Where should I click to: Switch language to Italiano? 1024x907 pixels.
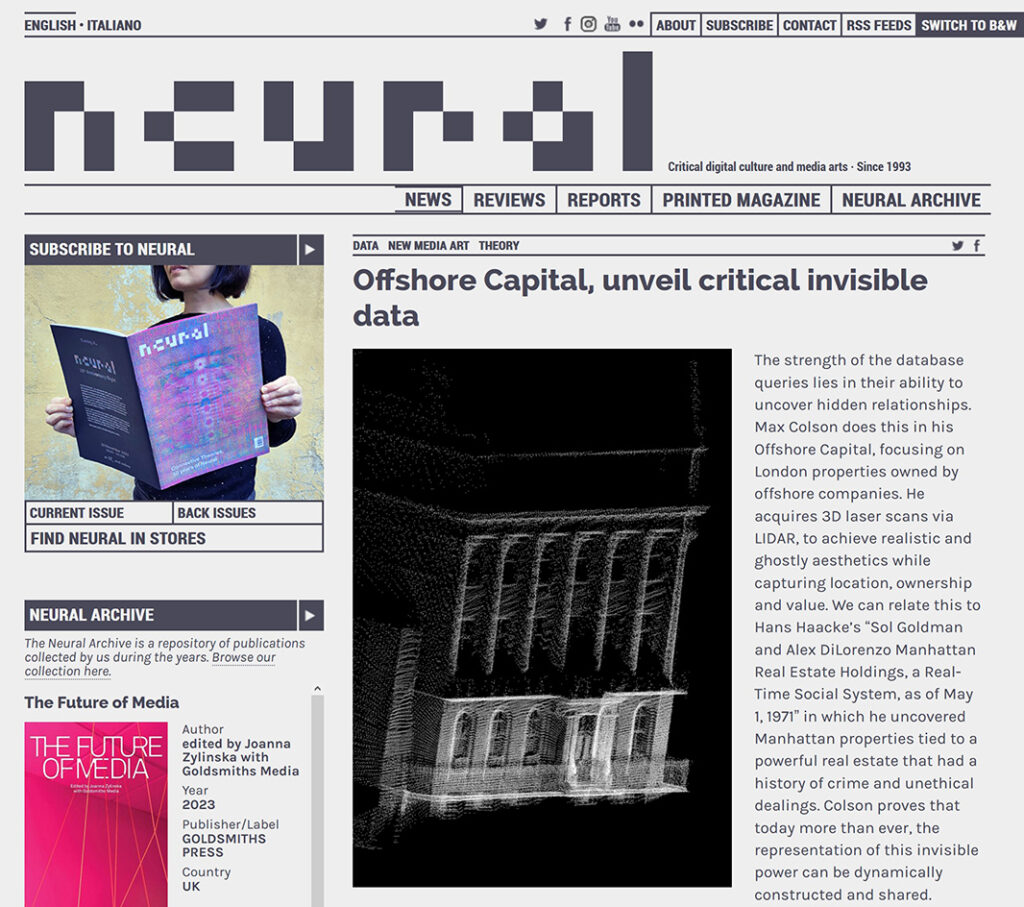click(114, 26)
